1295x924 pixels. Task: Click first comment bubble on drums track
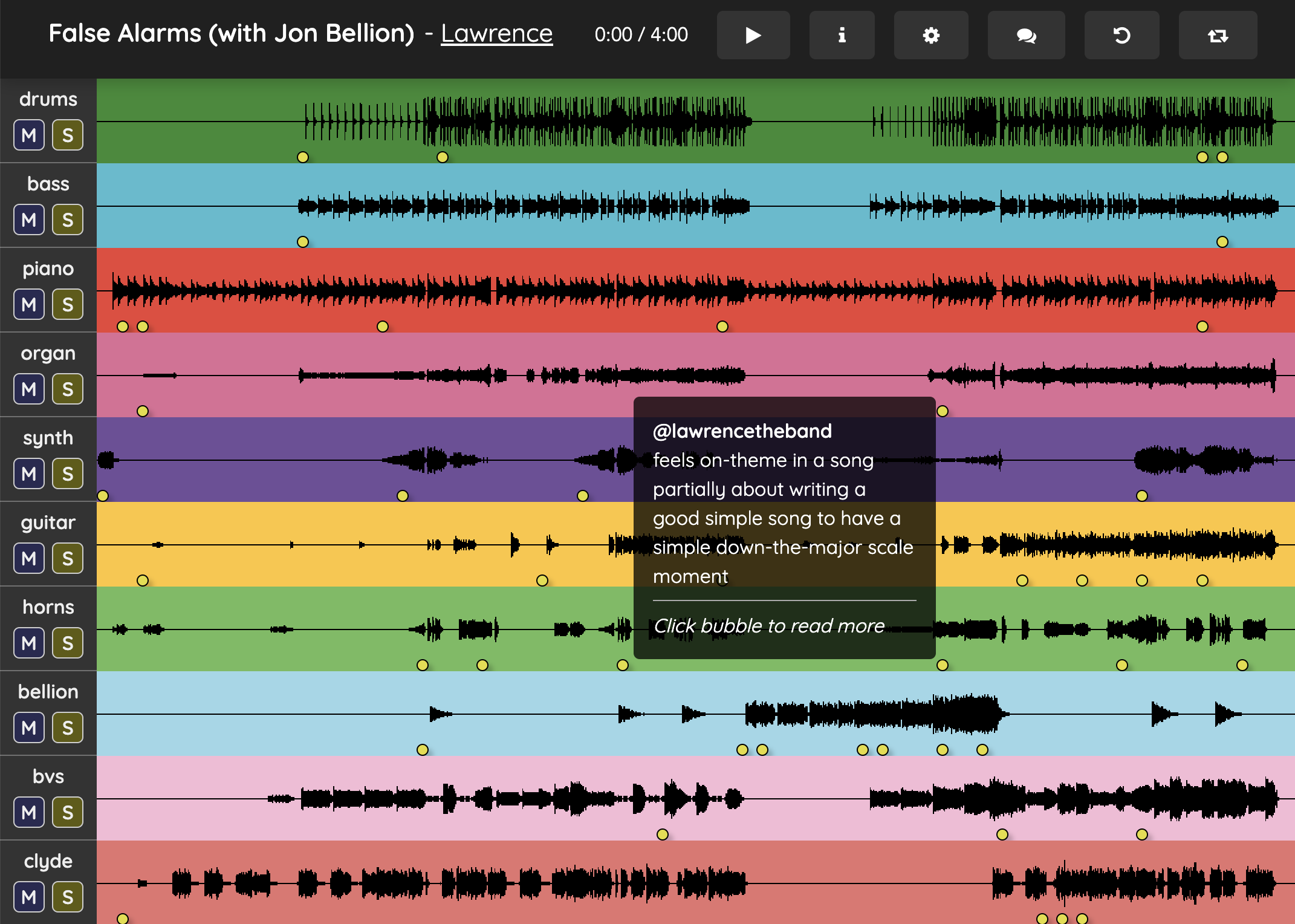(x=303, y=157)
